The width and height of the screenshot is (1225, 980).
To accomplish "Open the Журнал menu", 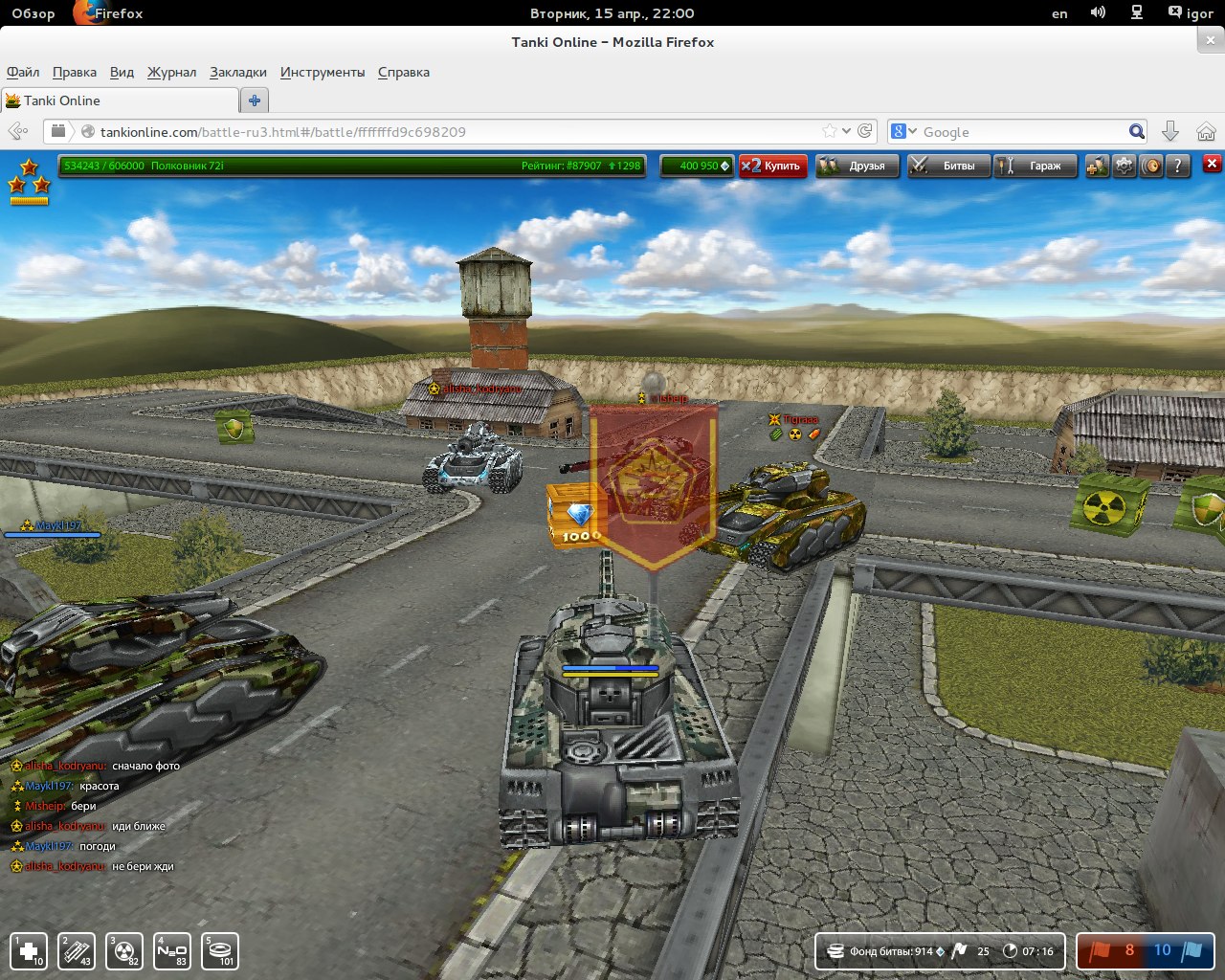I will [x=171, y=72].
